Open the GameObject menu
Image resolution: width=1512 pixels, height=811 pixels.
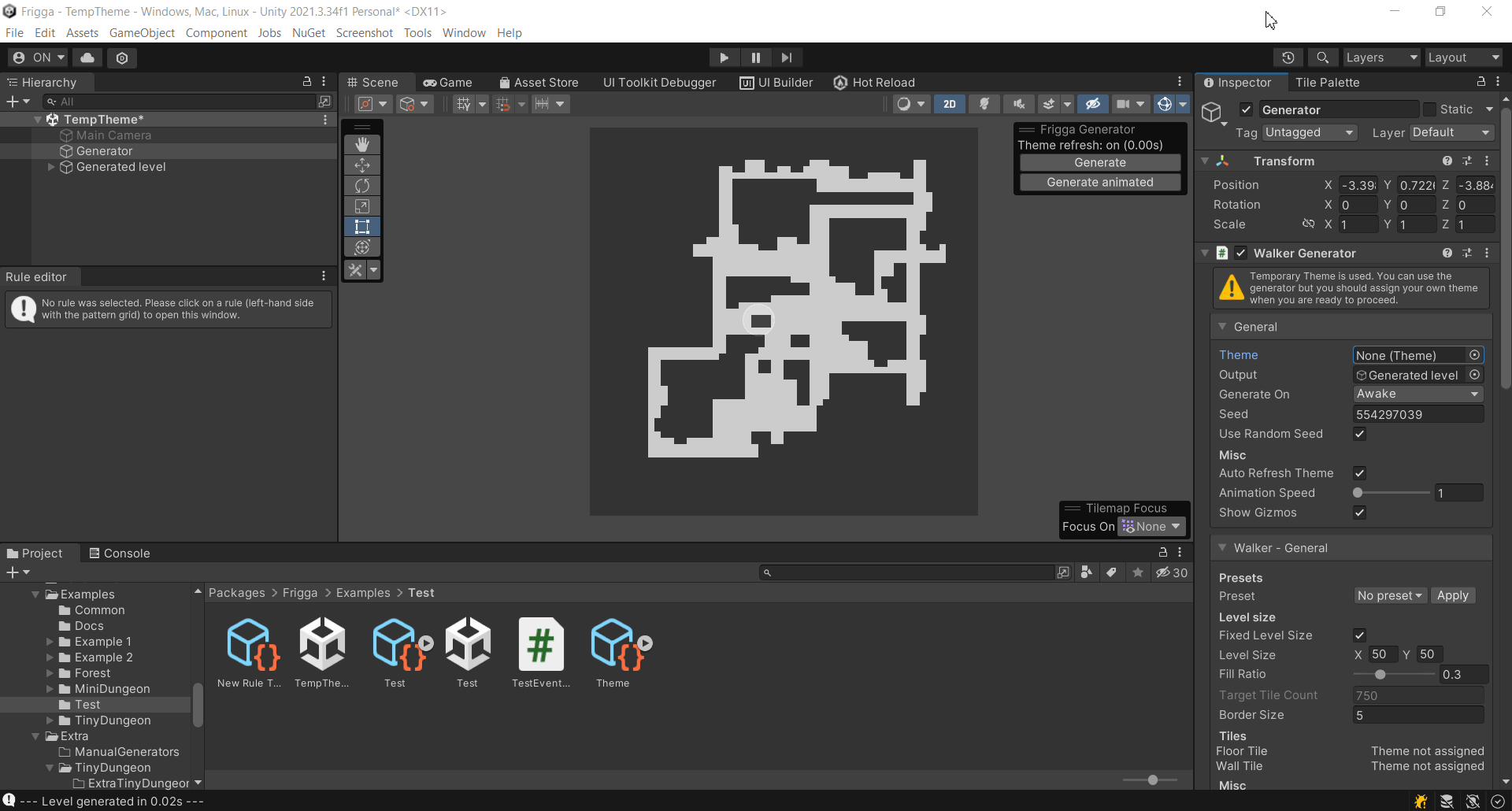[142, 33]
